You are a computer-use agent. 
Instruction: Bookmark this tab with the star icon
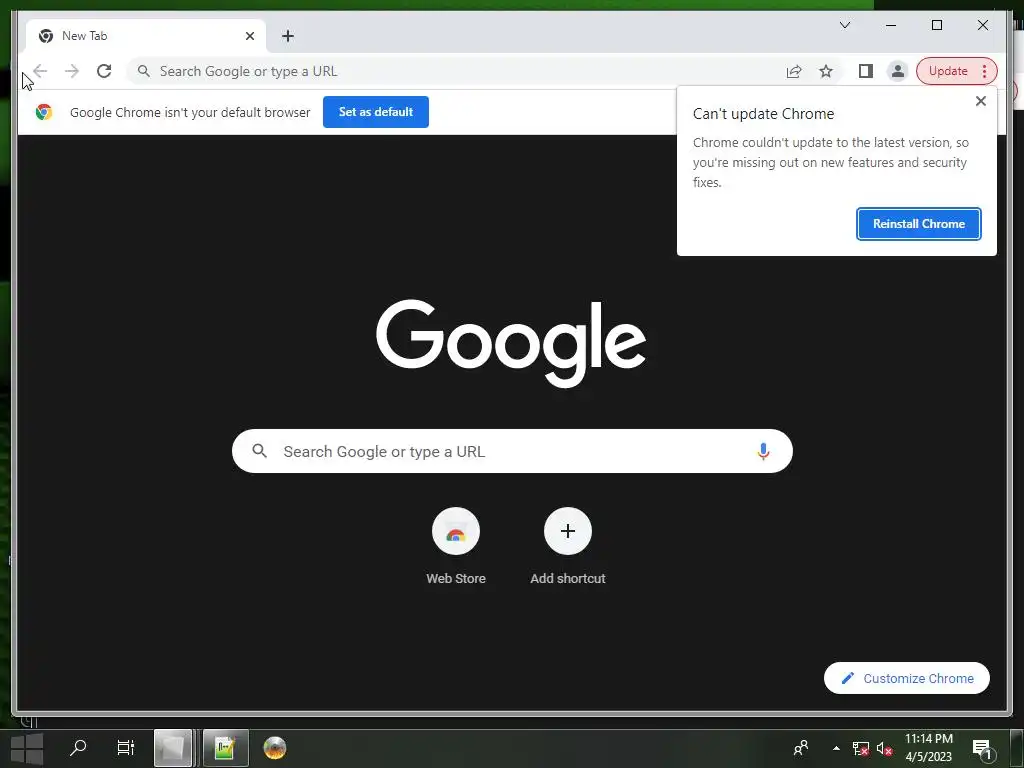tap(826, 71)
